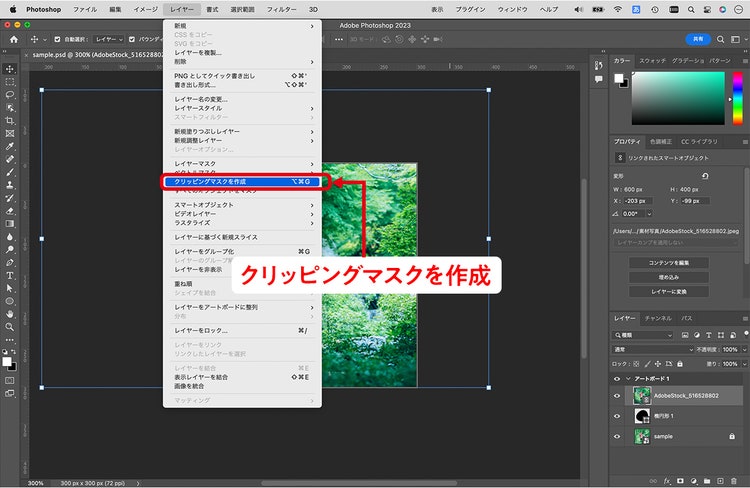750x488 pixels.
Task: Click the blue 共有 share button
Action: pos(698,39)
